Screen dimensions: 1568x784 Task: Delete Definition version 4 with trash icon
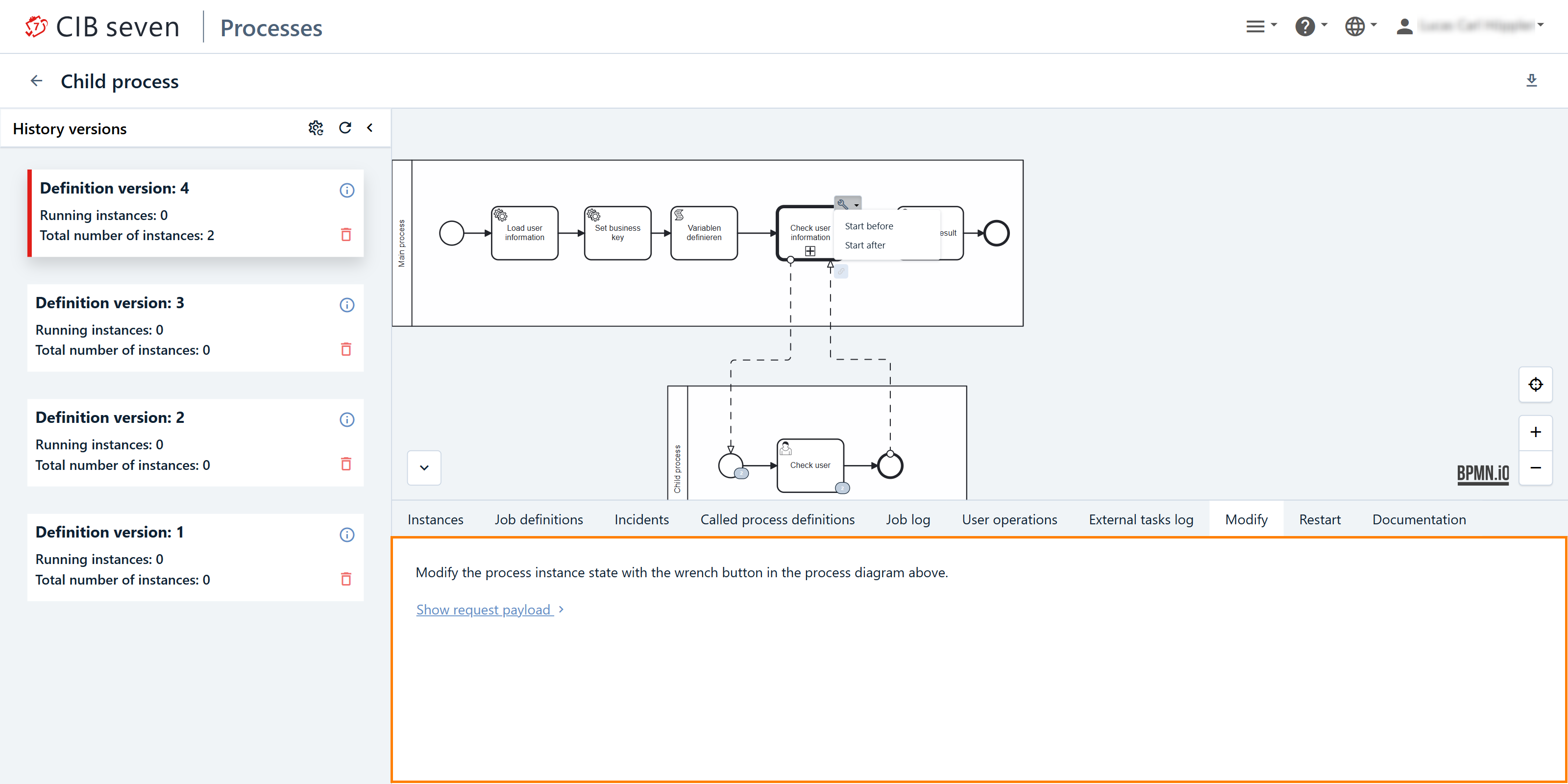[346, 235]
